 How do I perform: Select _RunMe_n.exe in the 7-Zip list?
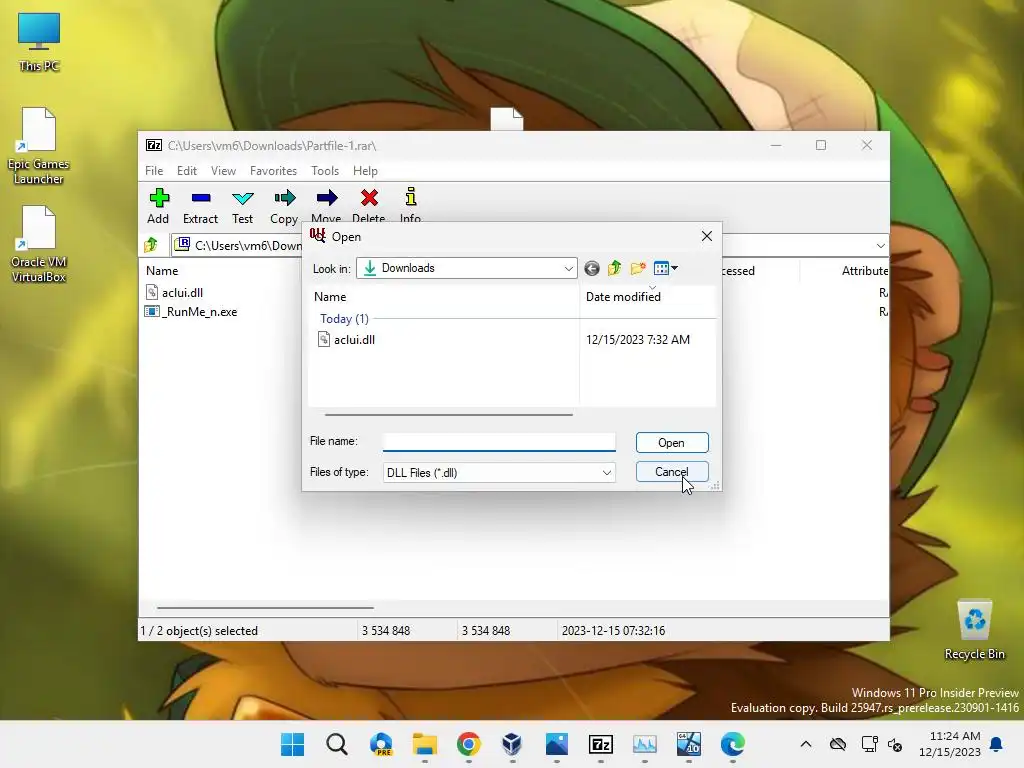pos(199,312)
